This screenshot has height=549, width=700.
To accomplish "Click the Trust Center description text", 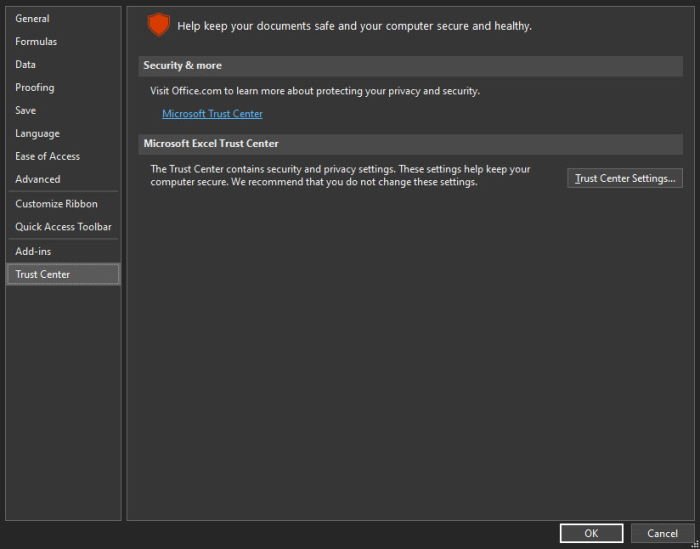I will point(340,176).
